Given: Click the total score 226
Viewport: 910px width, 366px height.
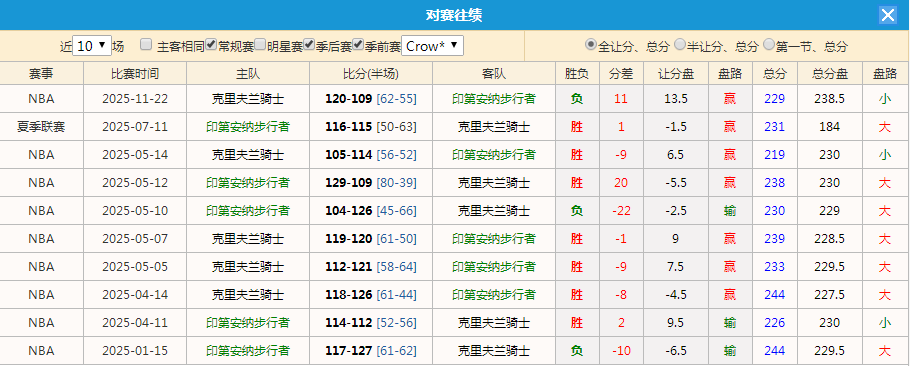Looking at the screenshot, I should pyautogui.click(x=775, y=322).
